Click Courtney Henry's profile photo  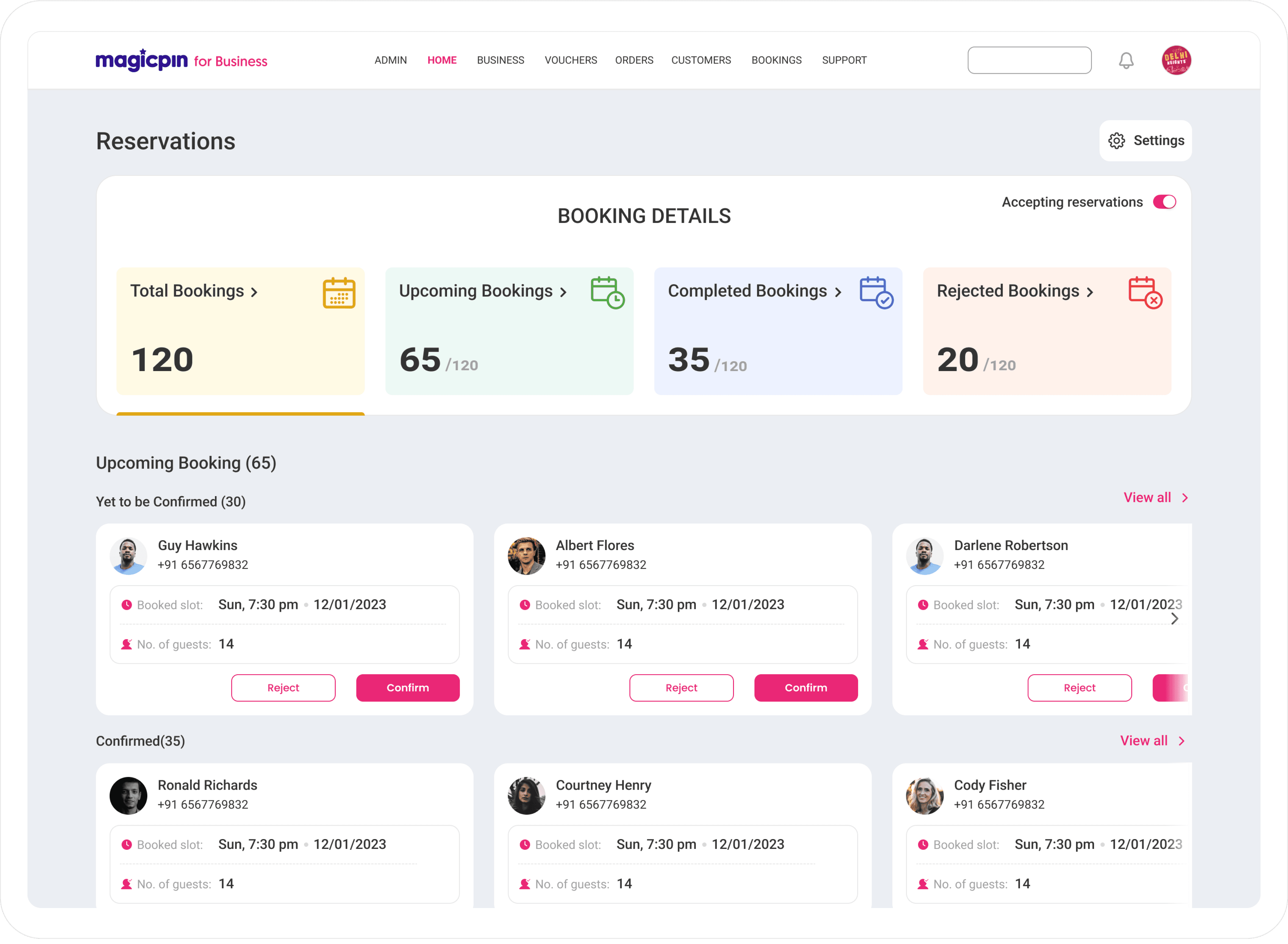(x=526, y=796)
